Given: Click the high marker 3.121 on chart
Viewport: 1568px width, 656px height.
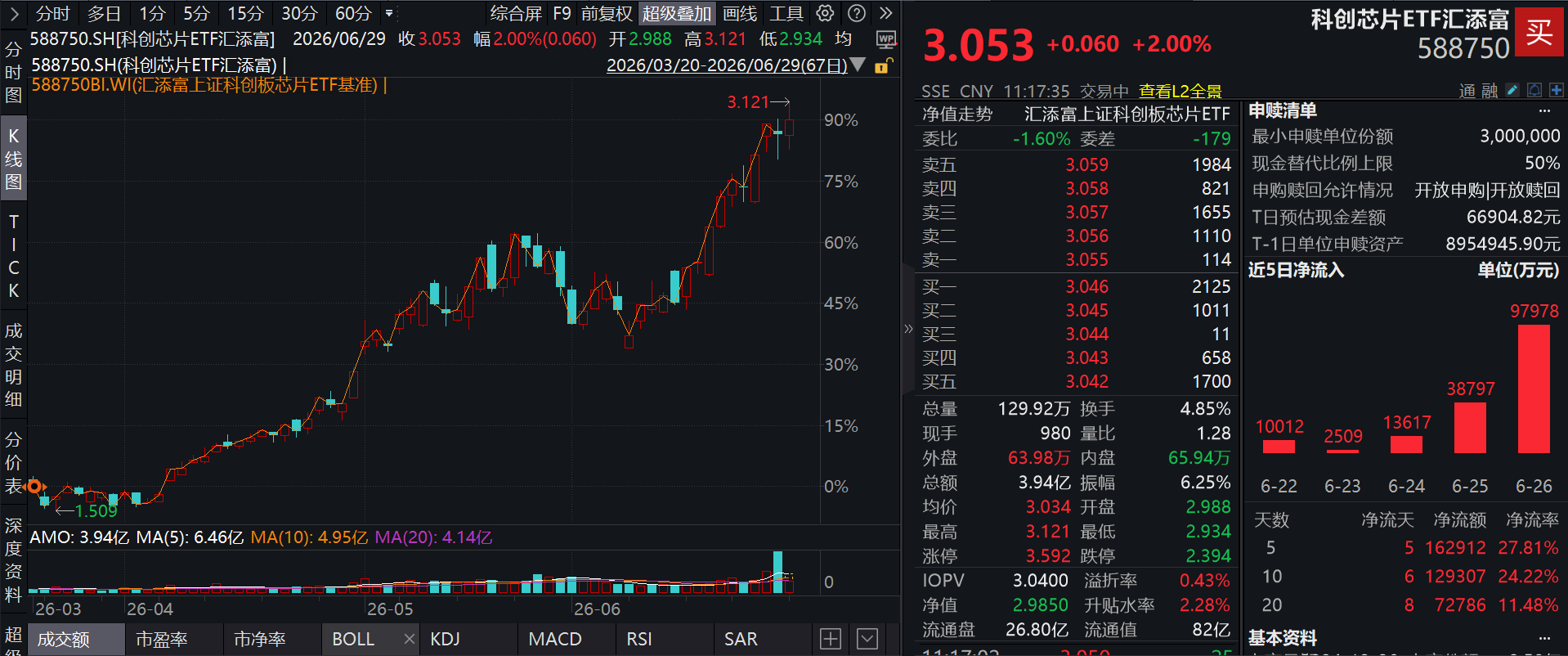Looking at the screenshot, I should coord(748,101).
